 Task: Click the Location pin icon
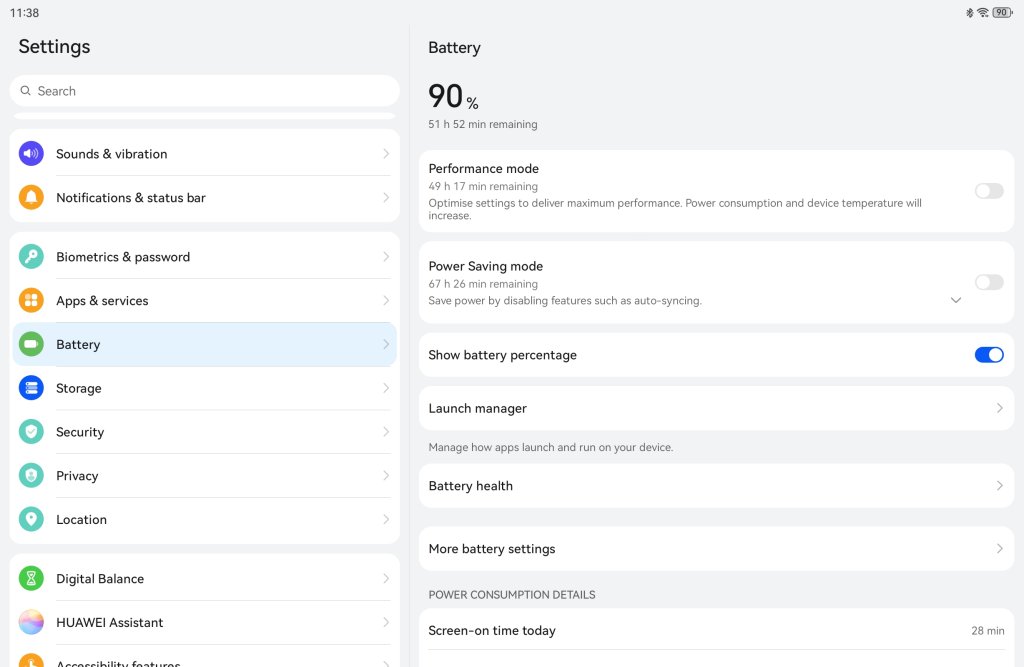pos(31,520)
